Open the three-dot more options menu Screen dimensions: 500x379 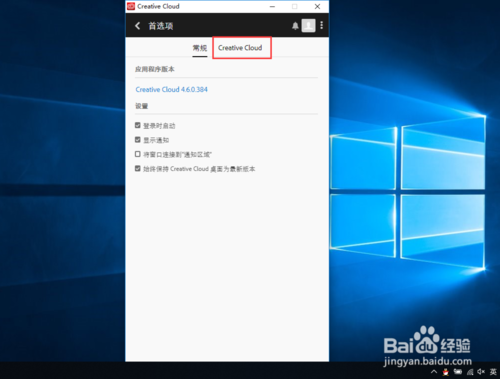point(322,25)
